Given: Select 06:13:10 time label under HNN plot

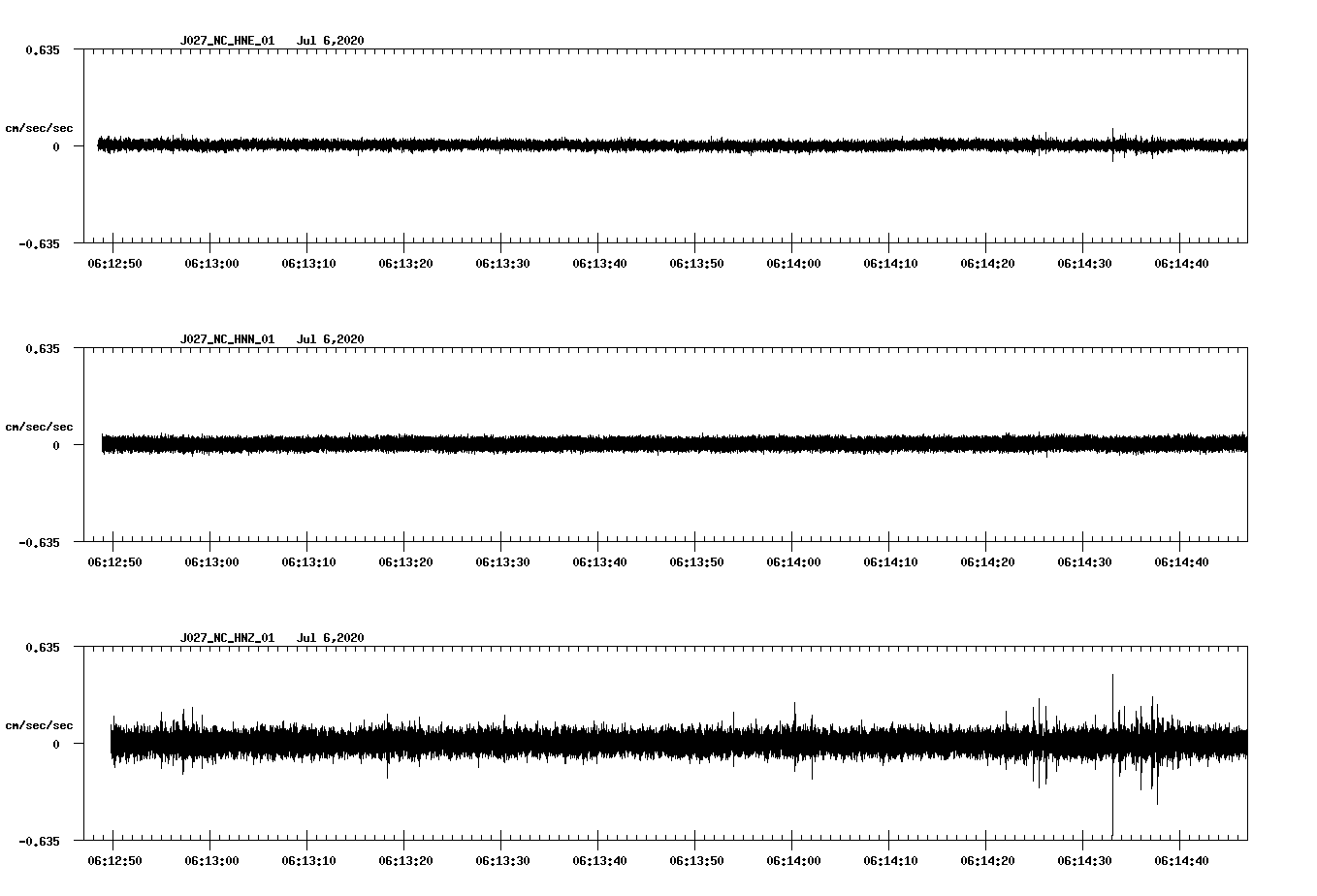Looking at the screenshot, I should coord(308,562).
